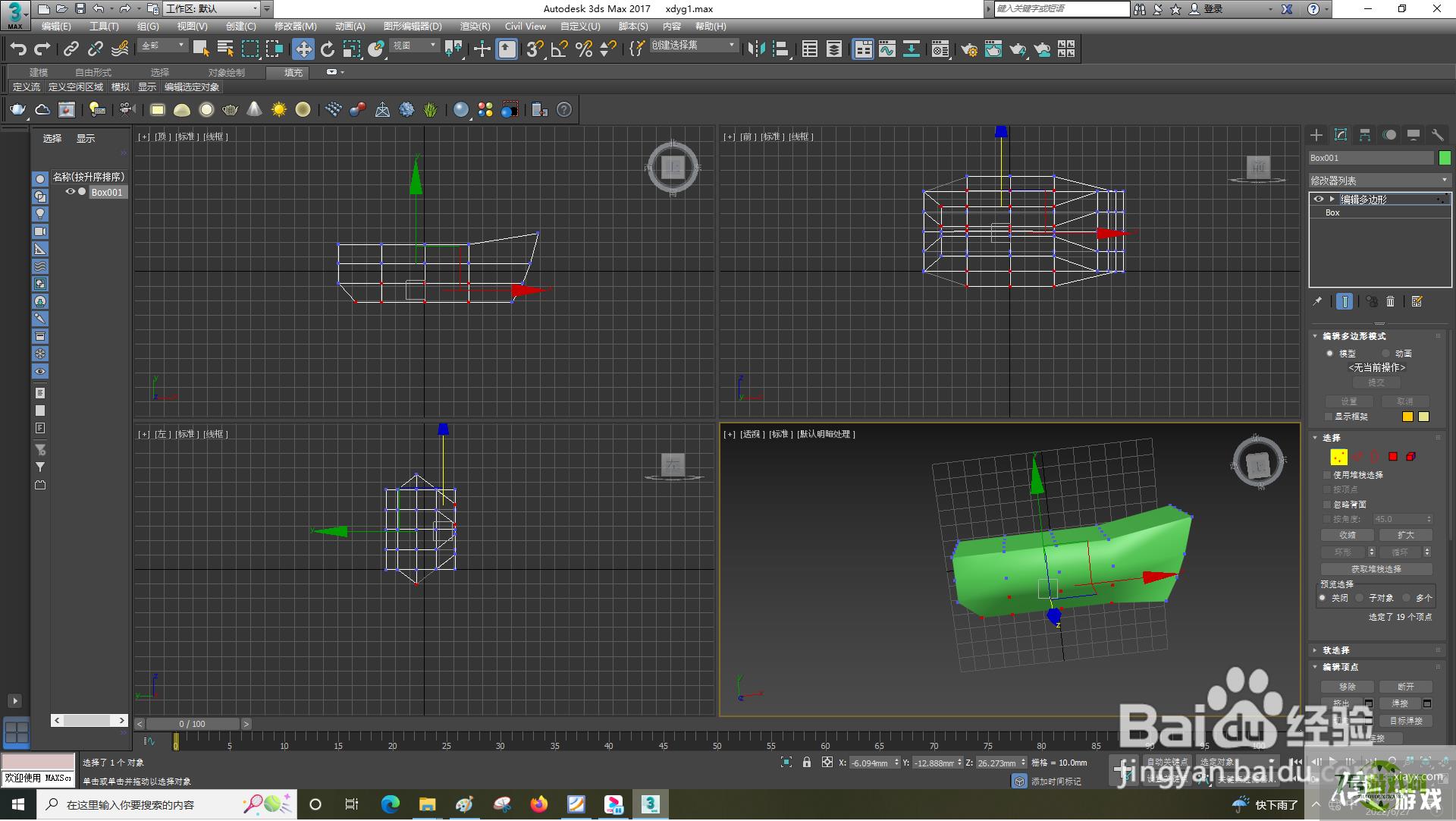Activate the Unlink Selection tool
1456x821 pixels.
point(96,49)
